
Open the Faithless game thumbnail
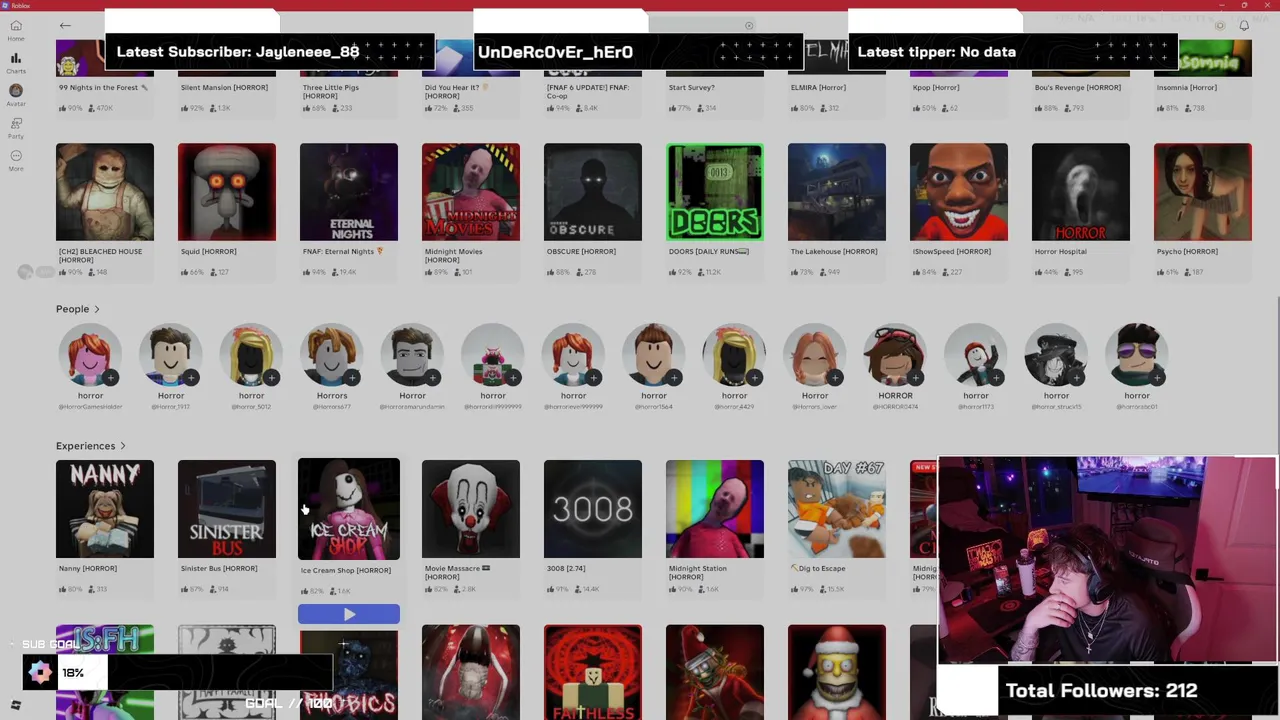[593, 672]
